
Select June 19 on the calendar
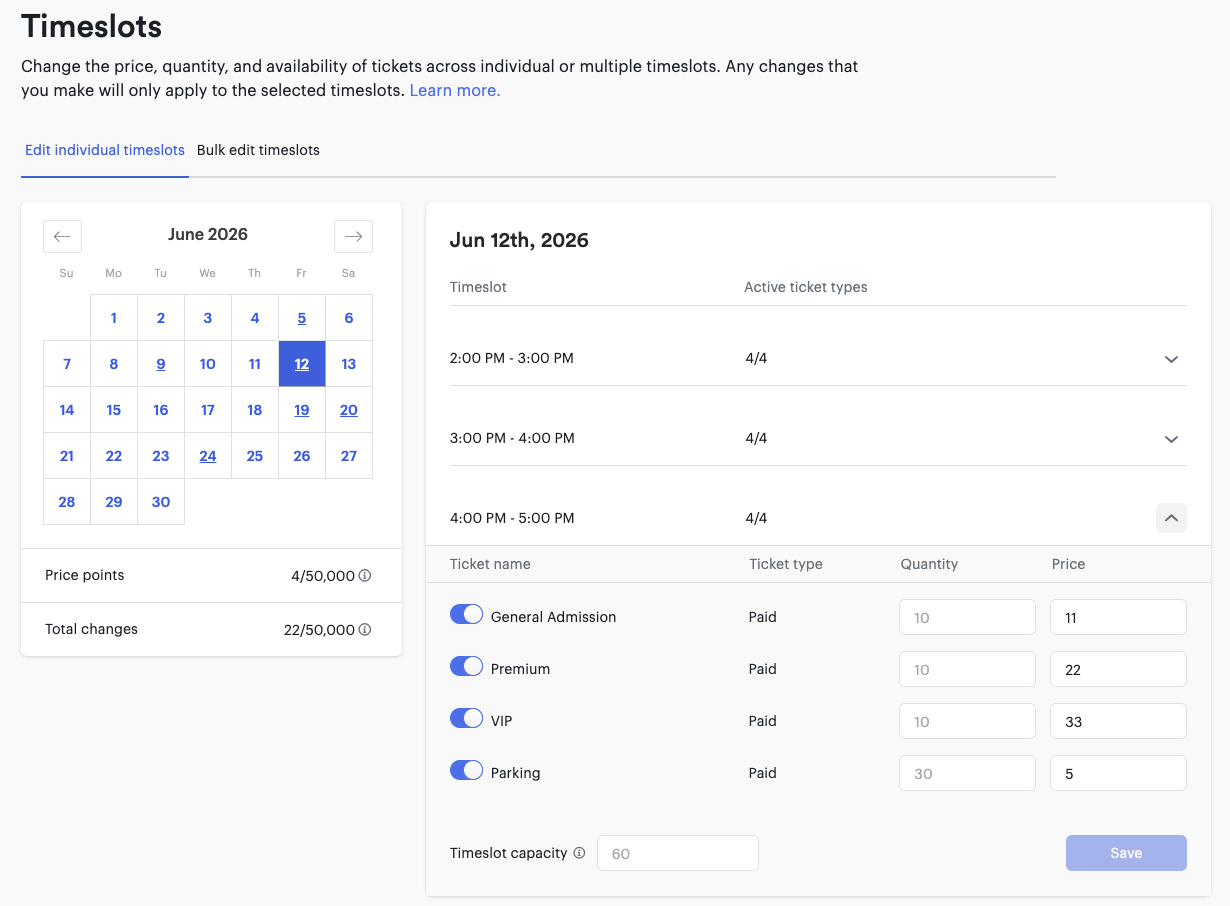[302, 410]
